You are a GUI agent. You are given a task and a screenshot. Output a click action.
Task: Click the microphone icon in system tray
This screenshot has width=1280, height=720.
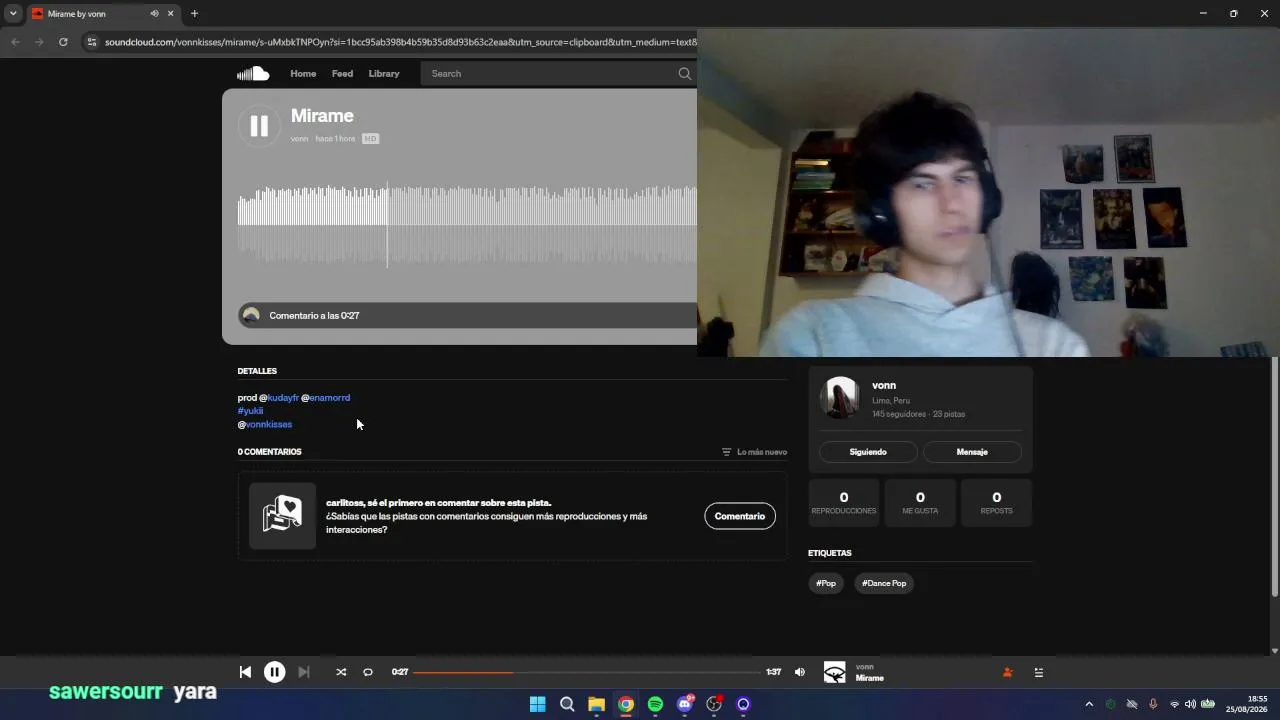coord(1153,704)
